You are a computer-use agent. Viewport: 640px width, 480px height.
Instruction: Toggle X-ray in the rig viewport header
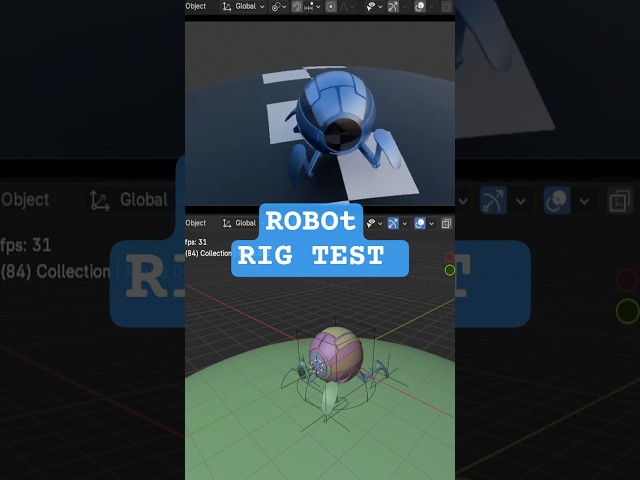447,223
